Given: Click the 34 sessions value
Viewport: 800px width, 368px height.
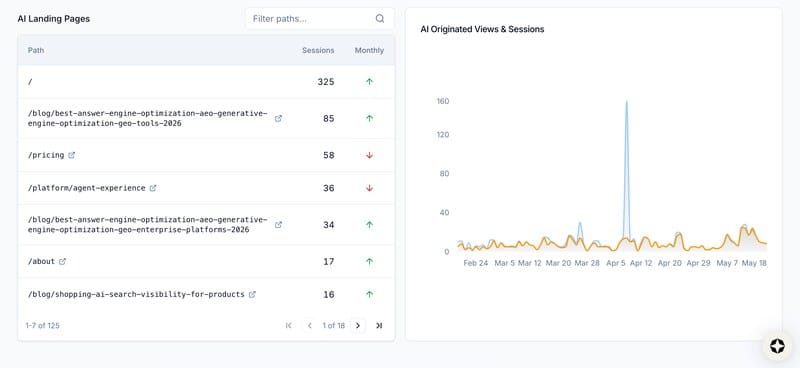Looking at the screenshot, I should (x=329, y=225).
